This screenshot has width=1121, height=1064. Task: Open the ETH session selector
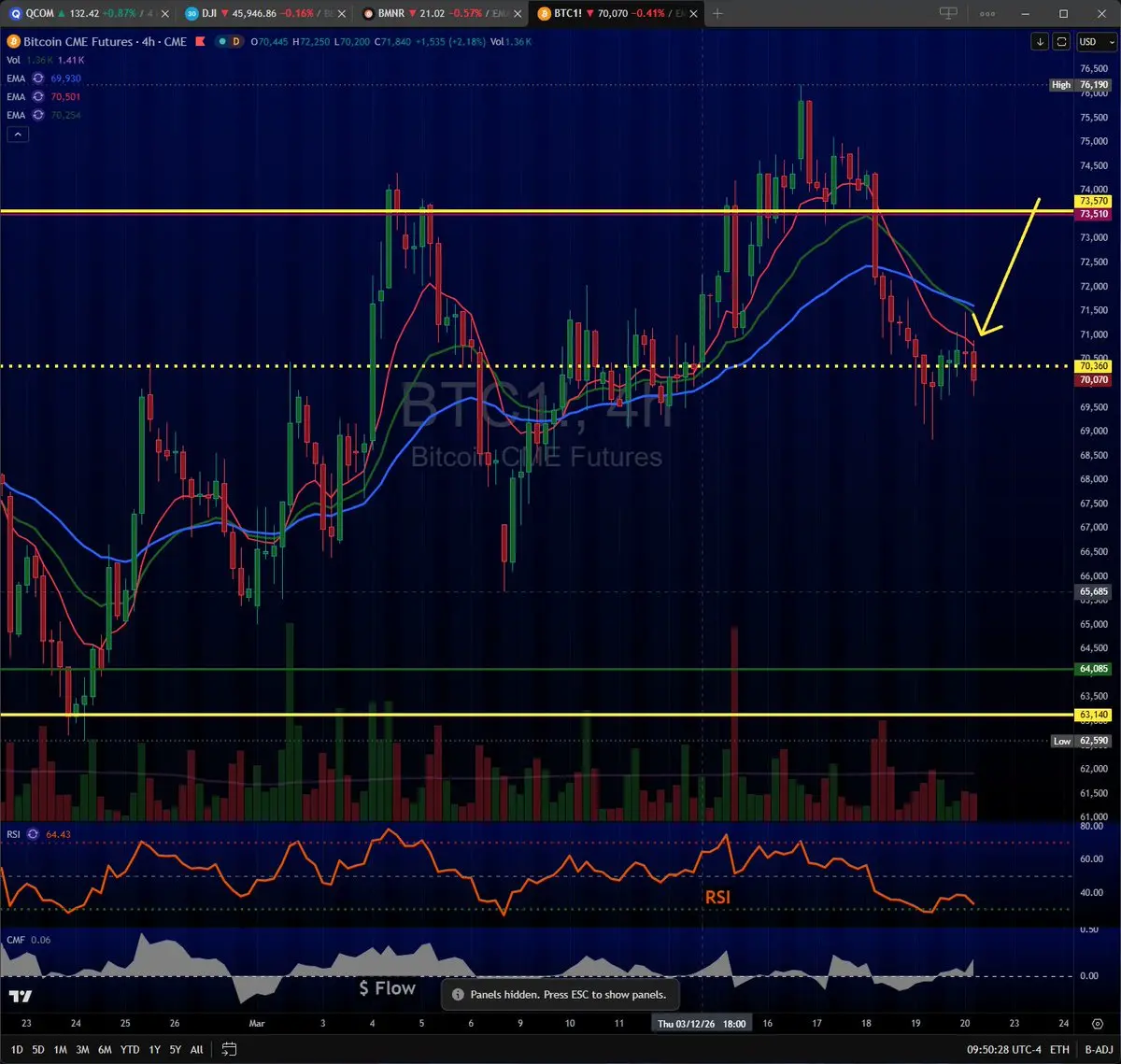[1059, 1050]
